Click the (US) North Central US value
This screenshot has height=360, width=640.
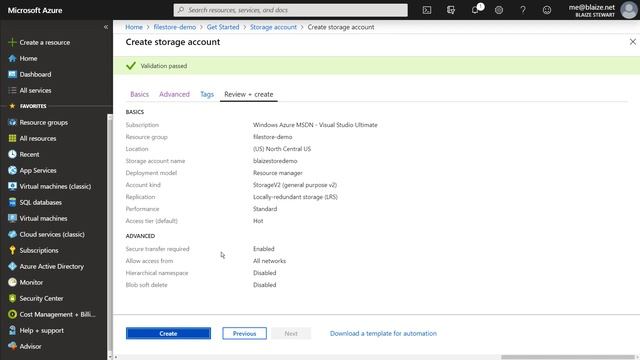tap(282, 149)
